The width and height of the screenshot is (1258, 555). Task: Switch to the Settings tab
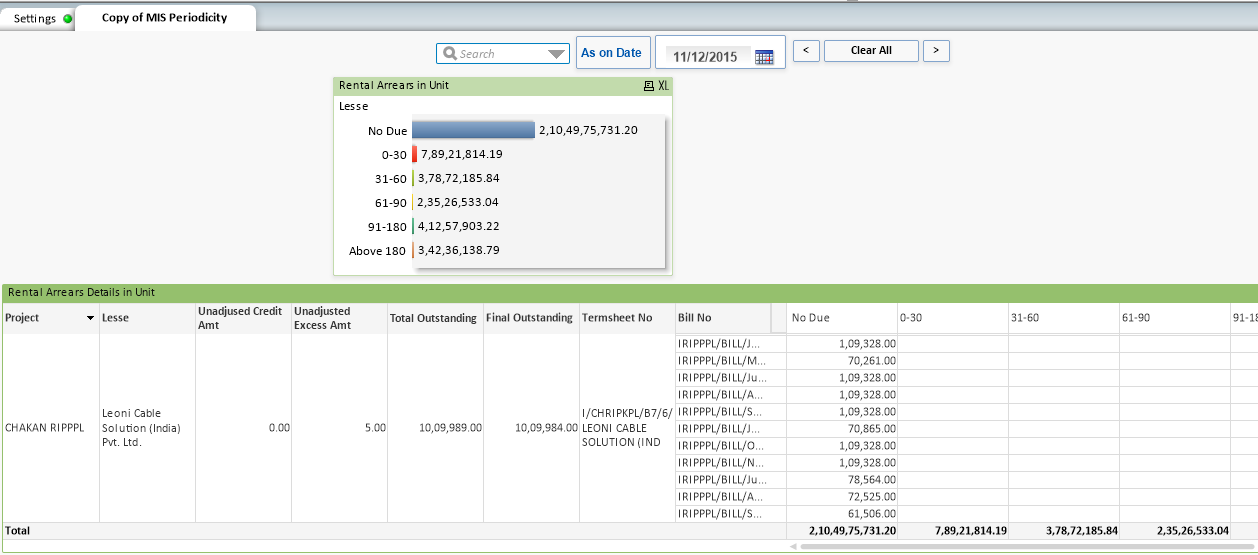[x=34, y=19]
